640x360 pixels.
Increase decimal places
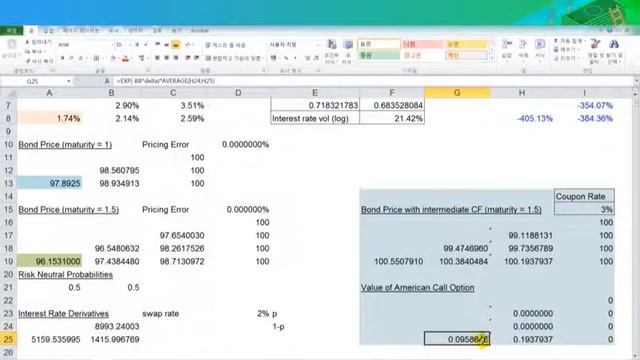307,58
